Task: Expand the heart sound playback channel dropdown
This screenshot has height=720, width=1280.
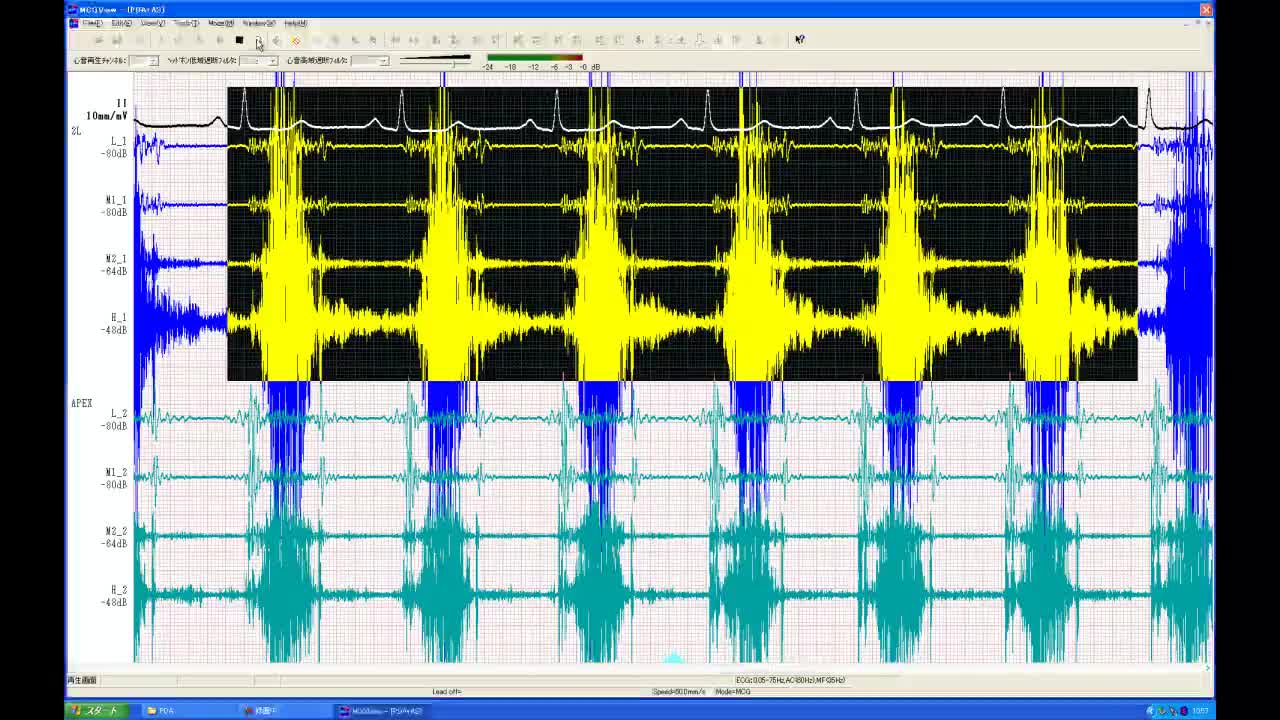Action: click(x=152, y=61)
